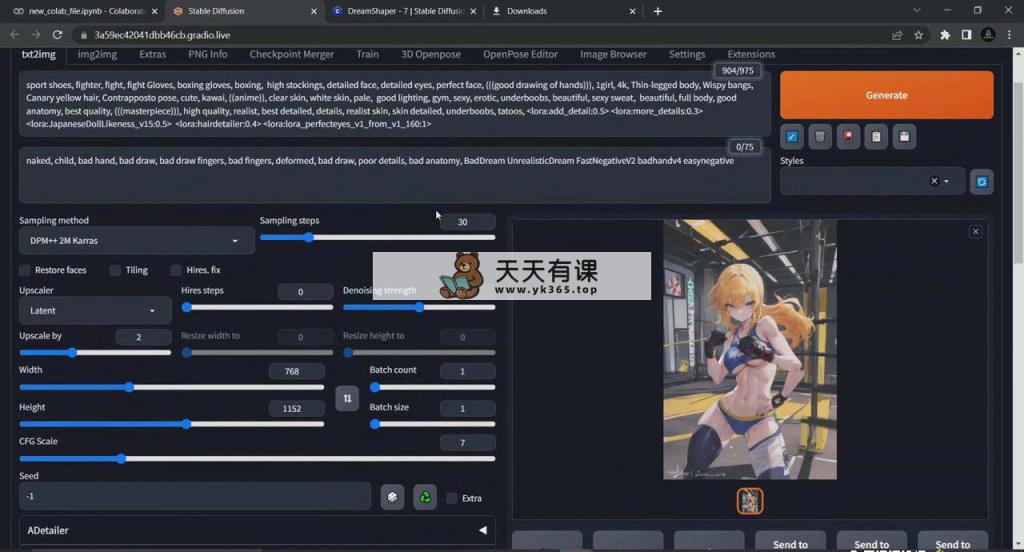The height and width of the screenshot is (552, 1024).
Task: Tick the Extra seed checkbox
Action: point(451,498)
